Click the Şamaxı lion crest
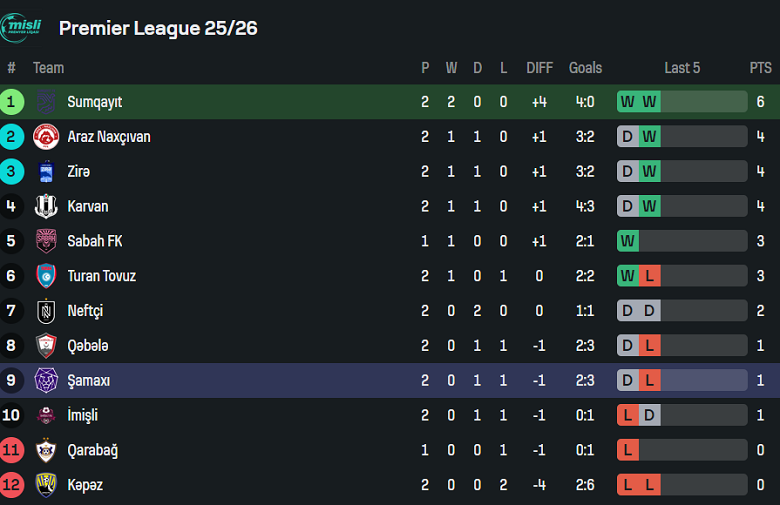This screenshot has width=780, height=505. 46,381
